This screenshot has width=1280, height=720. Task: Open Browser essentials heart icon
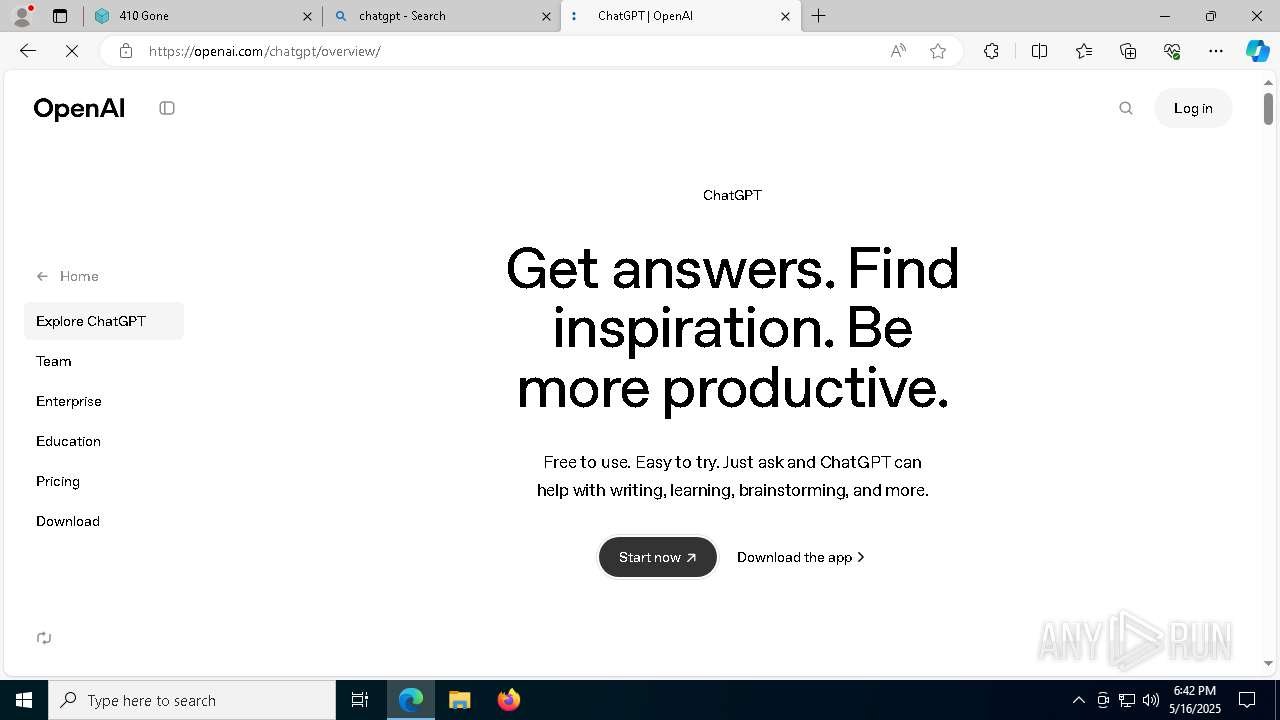(1172, 51)
